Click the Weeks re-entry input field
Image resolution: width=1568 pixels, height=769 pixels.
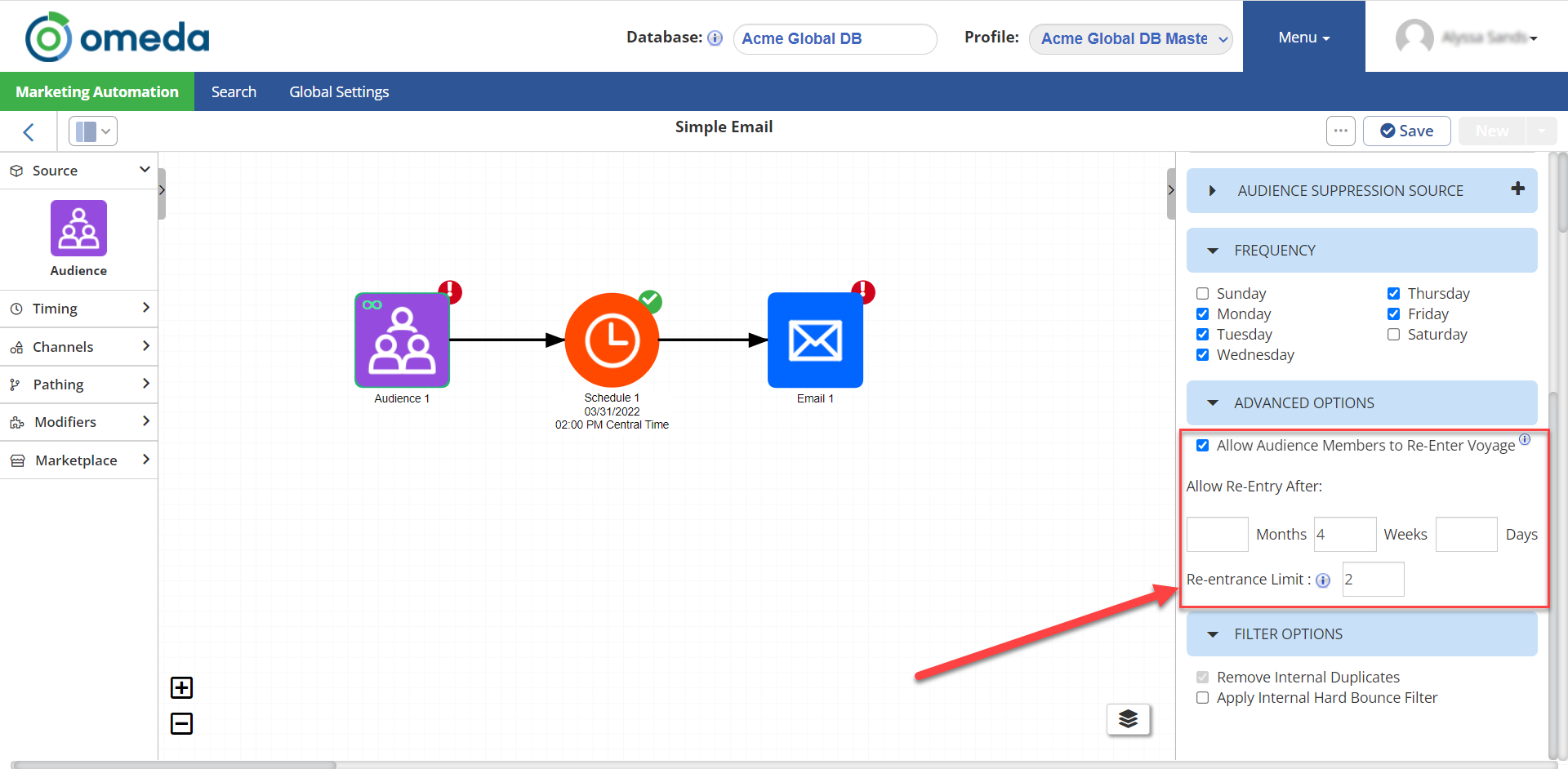[x=1344, y=535]
